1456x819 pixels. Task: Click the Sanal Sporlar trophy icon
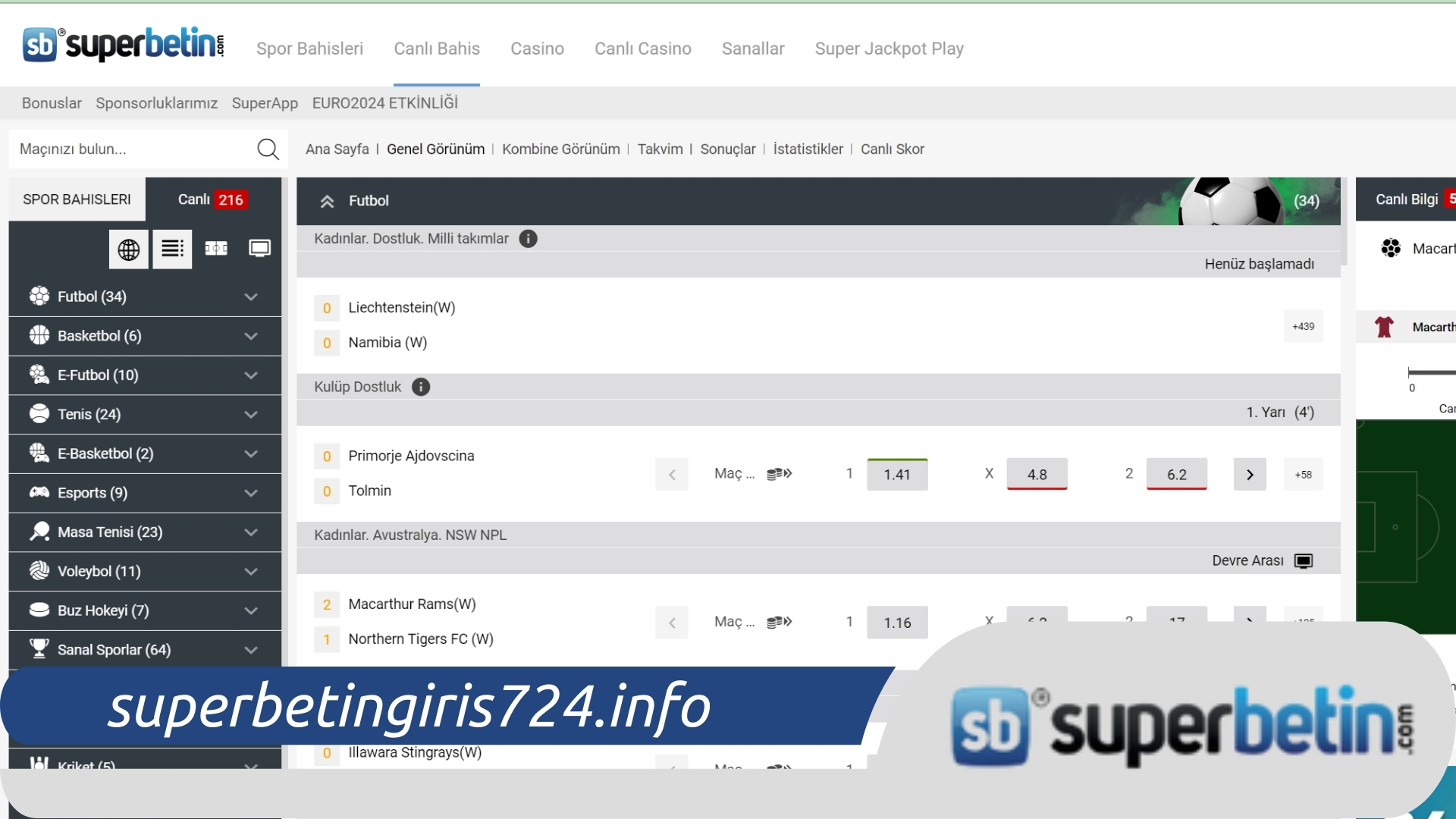(x=39, y=649)
